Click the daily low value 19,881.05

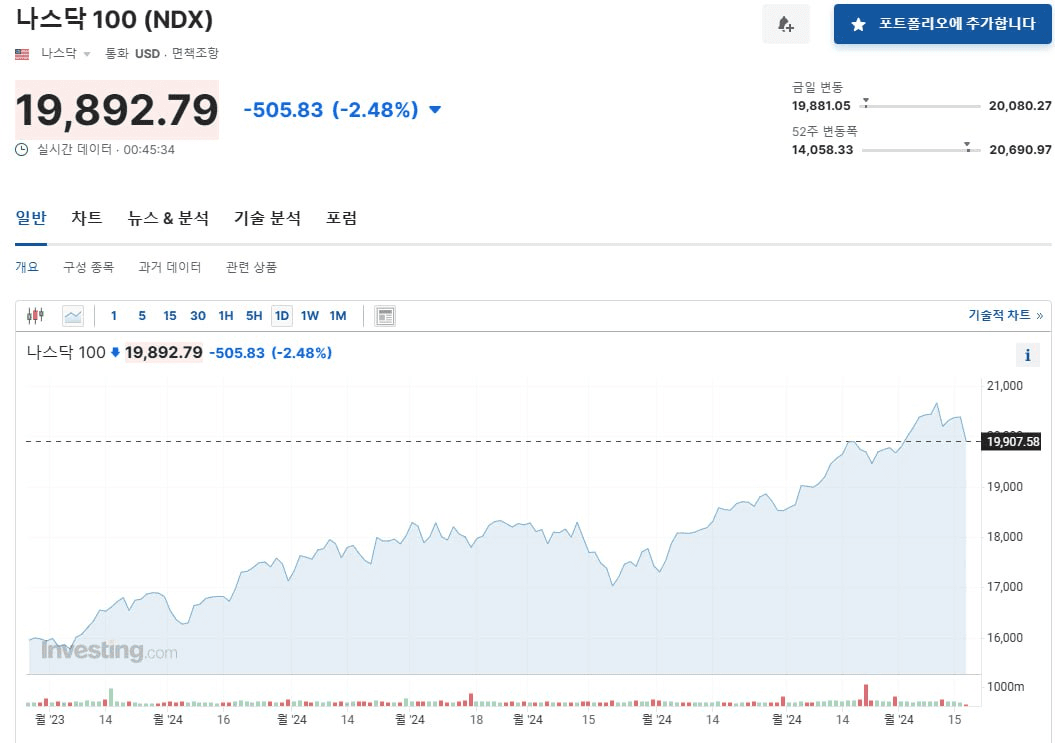tap(821, 106)
